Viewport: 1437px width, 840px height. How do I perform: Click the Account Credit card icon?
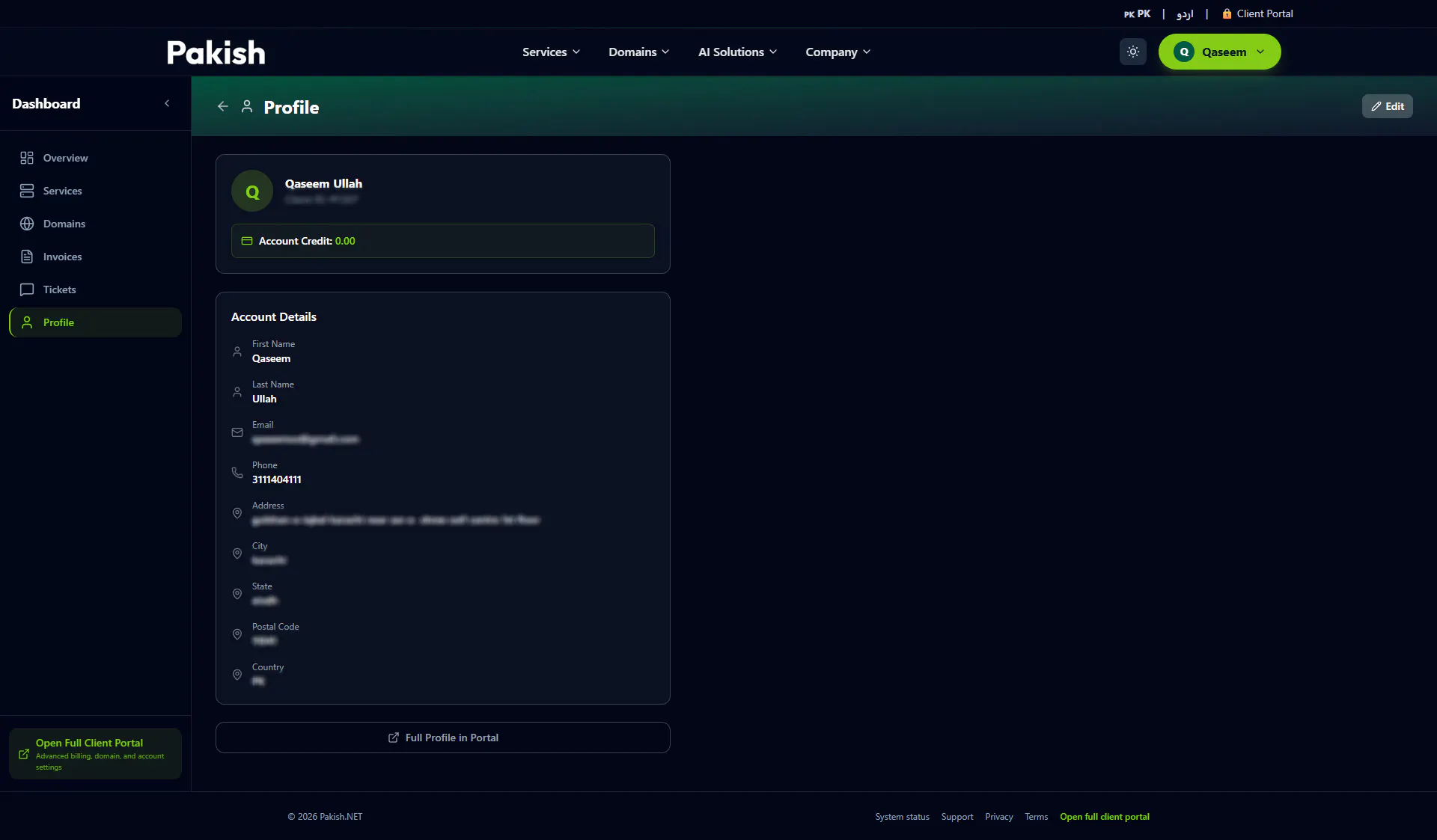coord(246,241)
